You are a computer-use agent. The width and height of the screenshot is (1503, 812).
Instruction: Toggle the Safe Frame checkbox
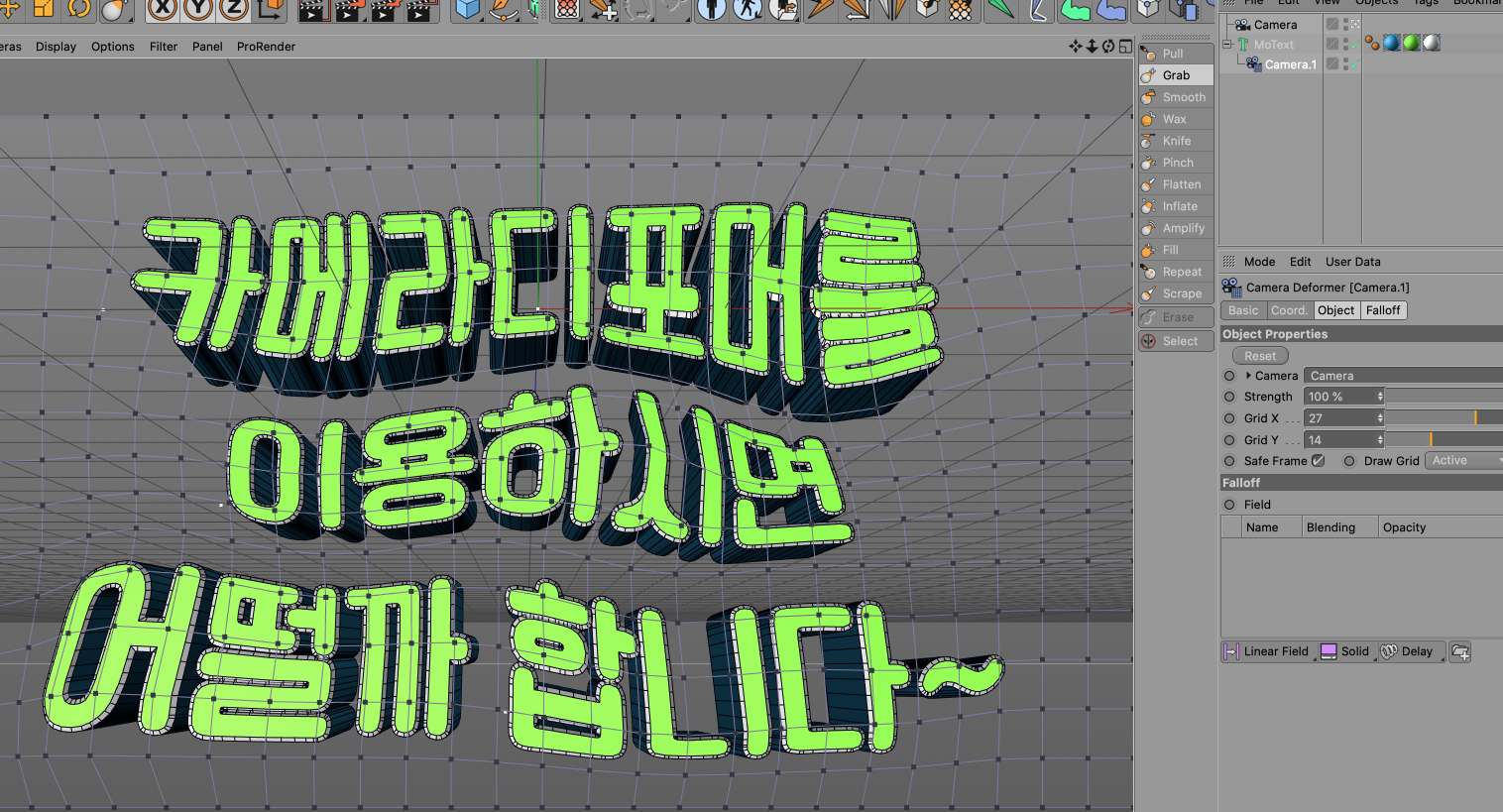pos(1318,461)
